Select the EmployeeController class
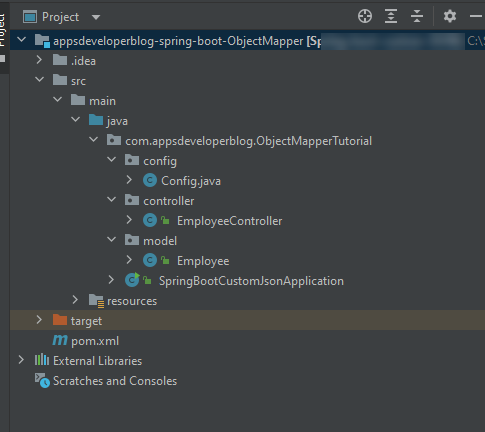The width and height of the screenshot is (485, 432). (x=229, y=221)
